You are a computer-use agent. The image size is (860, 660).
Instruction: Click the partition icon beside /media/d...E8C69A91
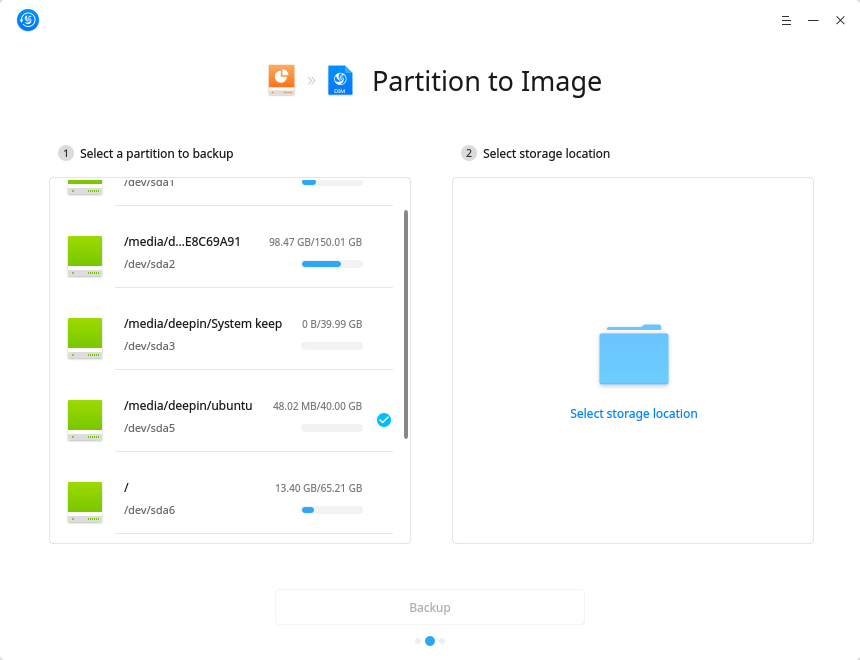[85, 255]
